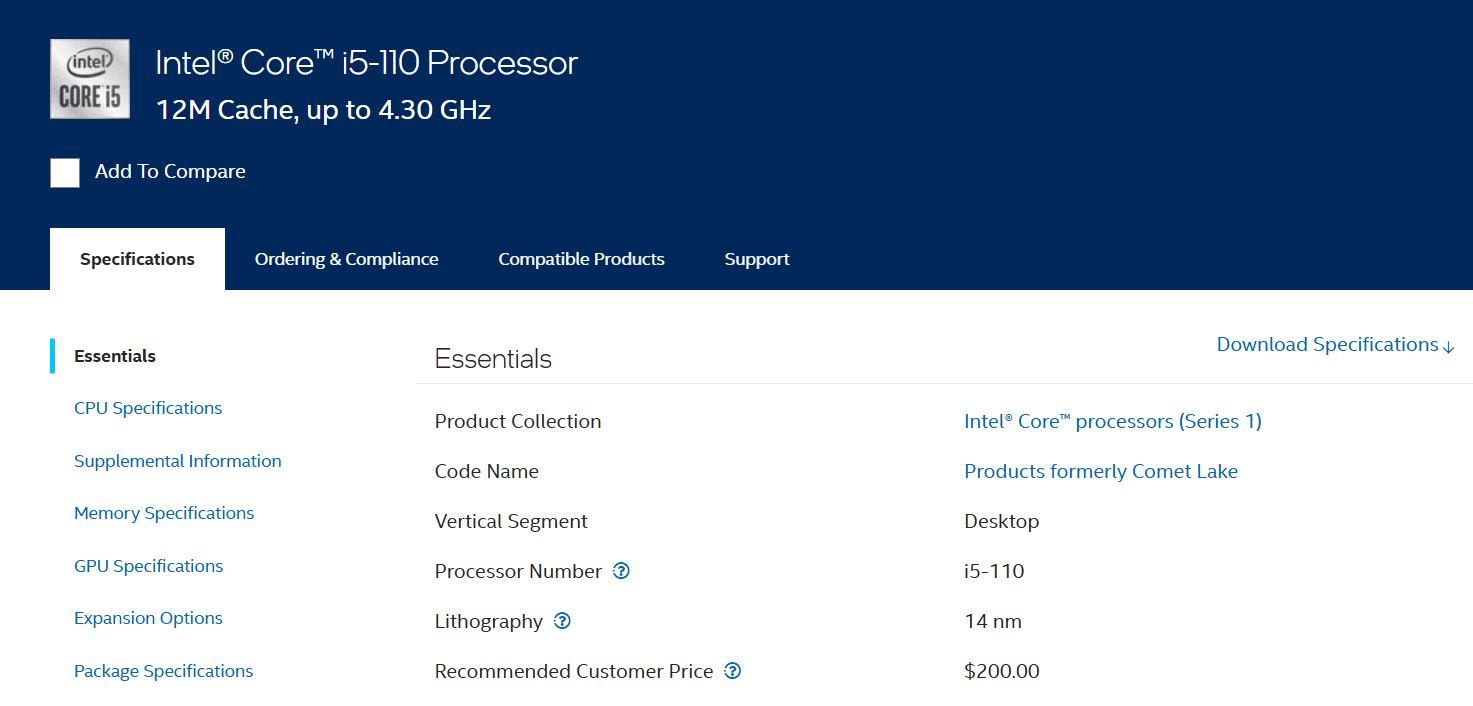Viewport: 1473px width, 706px height.
Task: Select the Support tab
Action: point(756,258)
